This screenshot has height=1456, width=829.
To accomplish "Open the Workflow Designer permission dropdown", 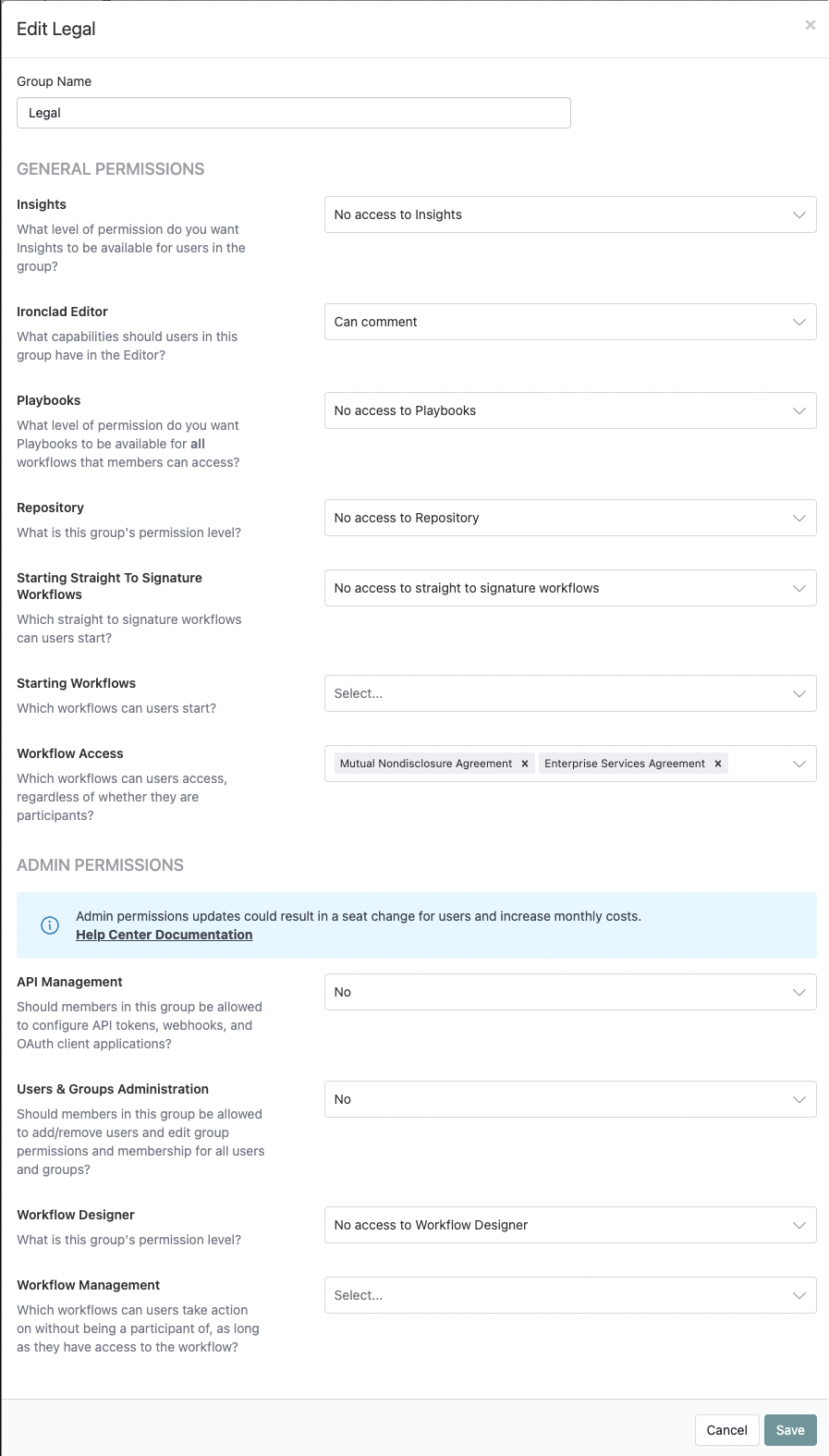I will [570, 1225].
